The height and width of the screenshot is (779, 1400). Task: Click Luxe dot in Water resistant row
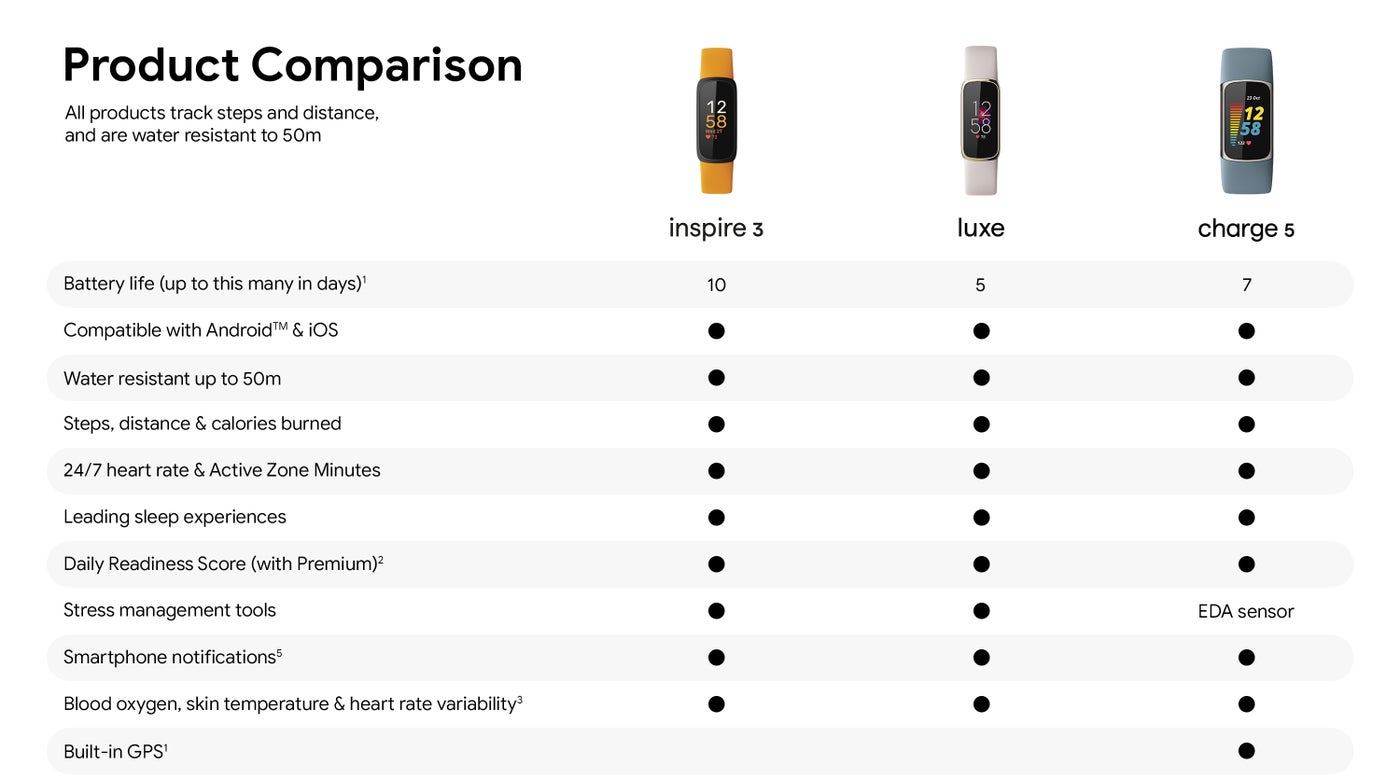(x=981, y=378)
